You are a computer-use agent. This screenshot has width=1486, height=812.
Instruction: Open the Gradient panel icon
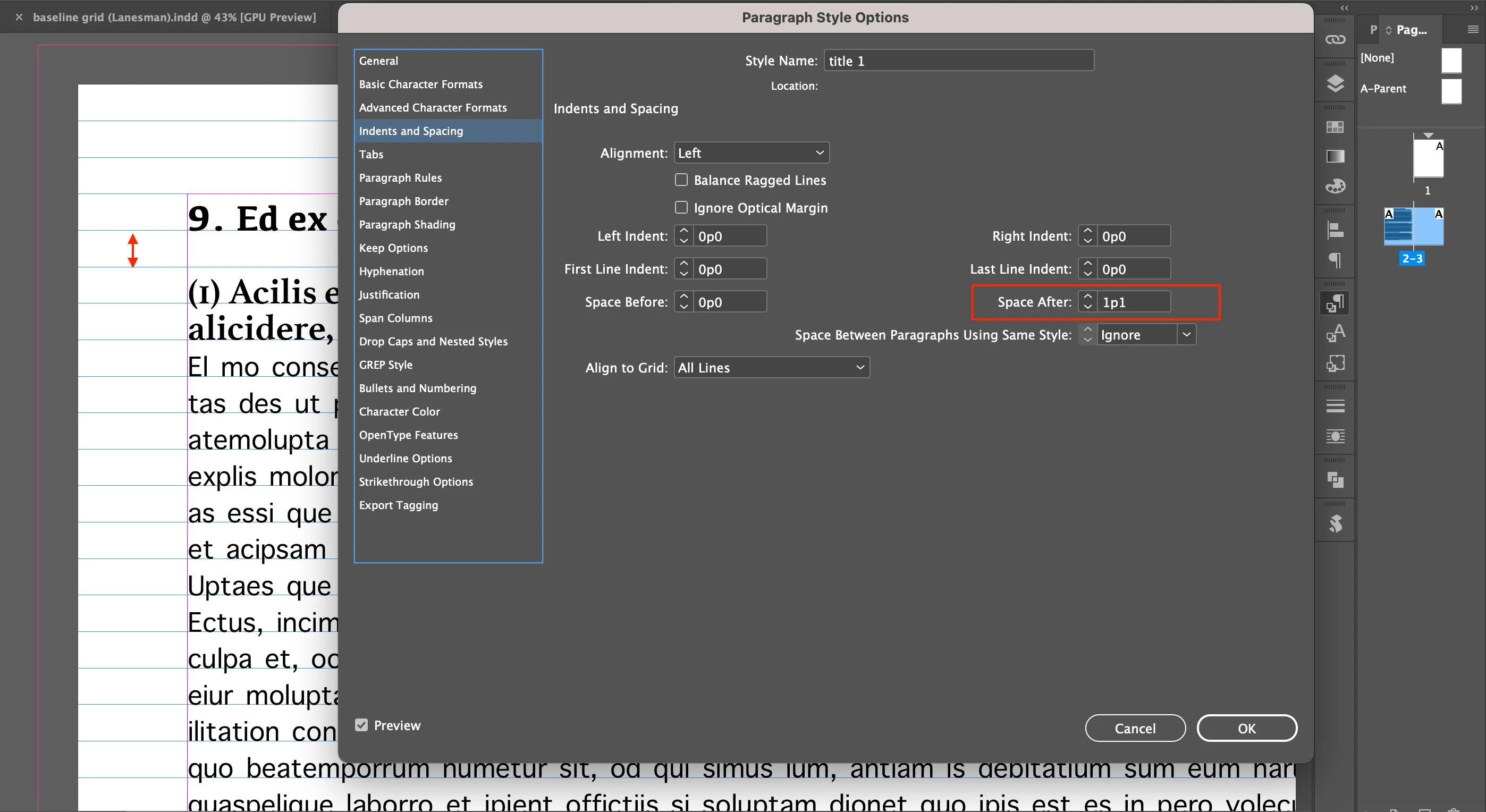tap(1335, 156)
